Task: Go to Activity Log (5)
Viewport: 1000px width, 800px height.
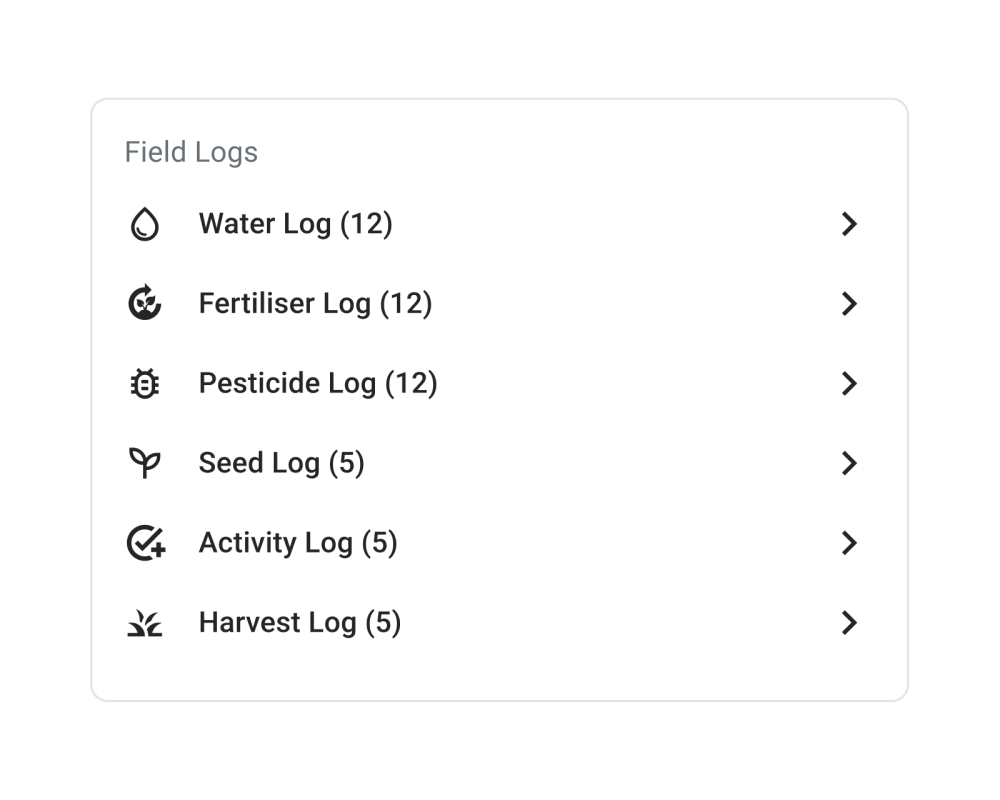Action: click(499, 543)
